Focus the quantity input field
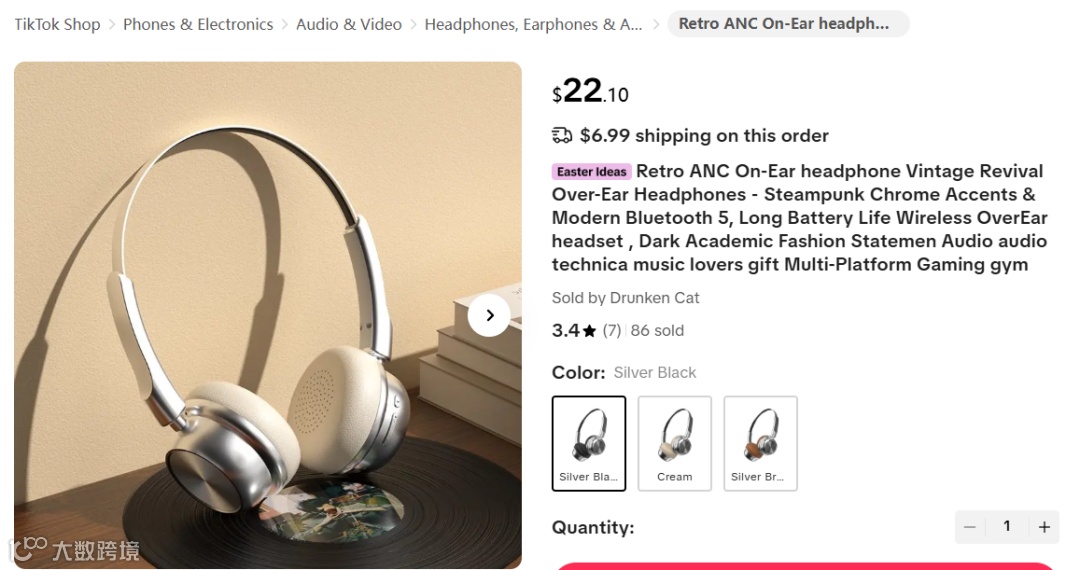Image resolution: width=1080 pixels, height=570 pixels. pos(1007,527)
